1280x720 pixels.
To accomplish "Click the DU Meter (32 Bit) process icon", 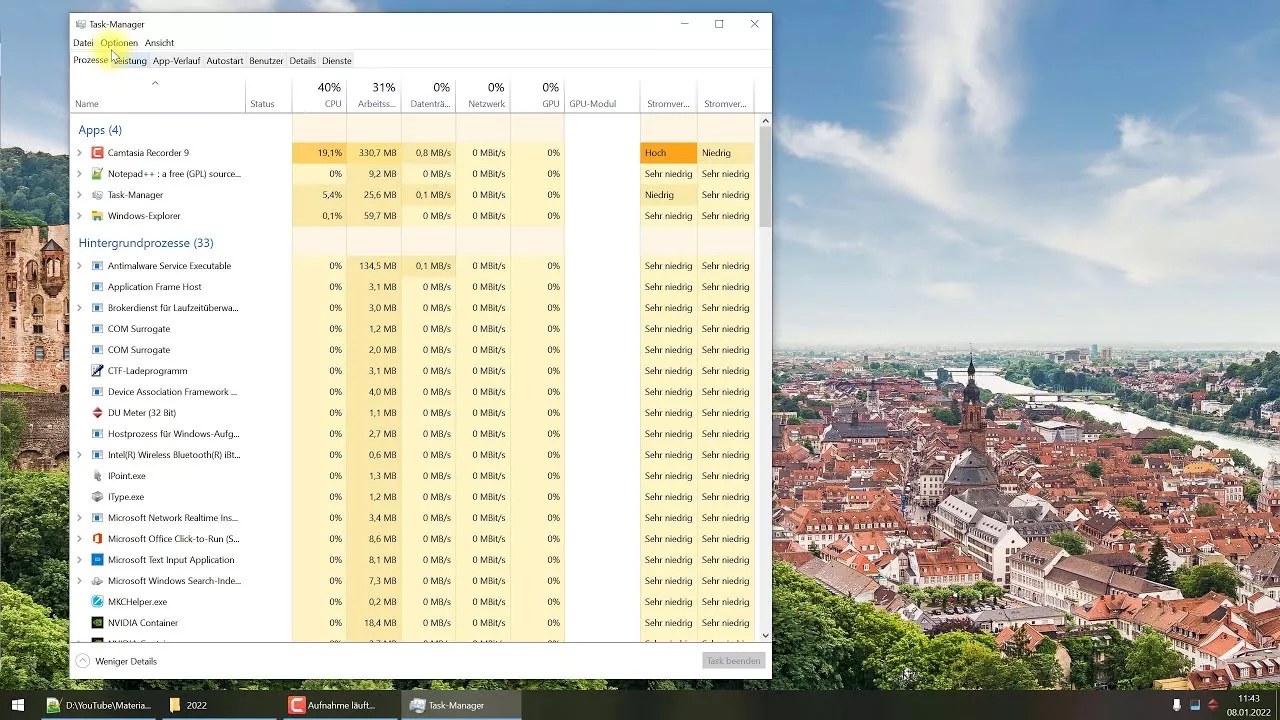I will [x=97, y=412].
